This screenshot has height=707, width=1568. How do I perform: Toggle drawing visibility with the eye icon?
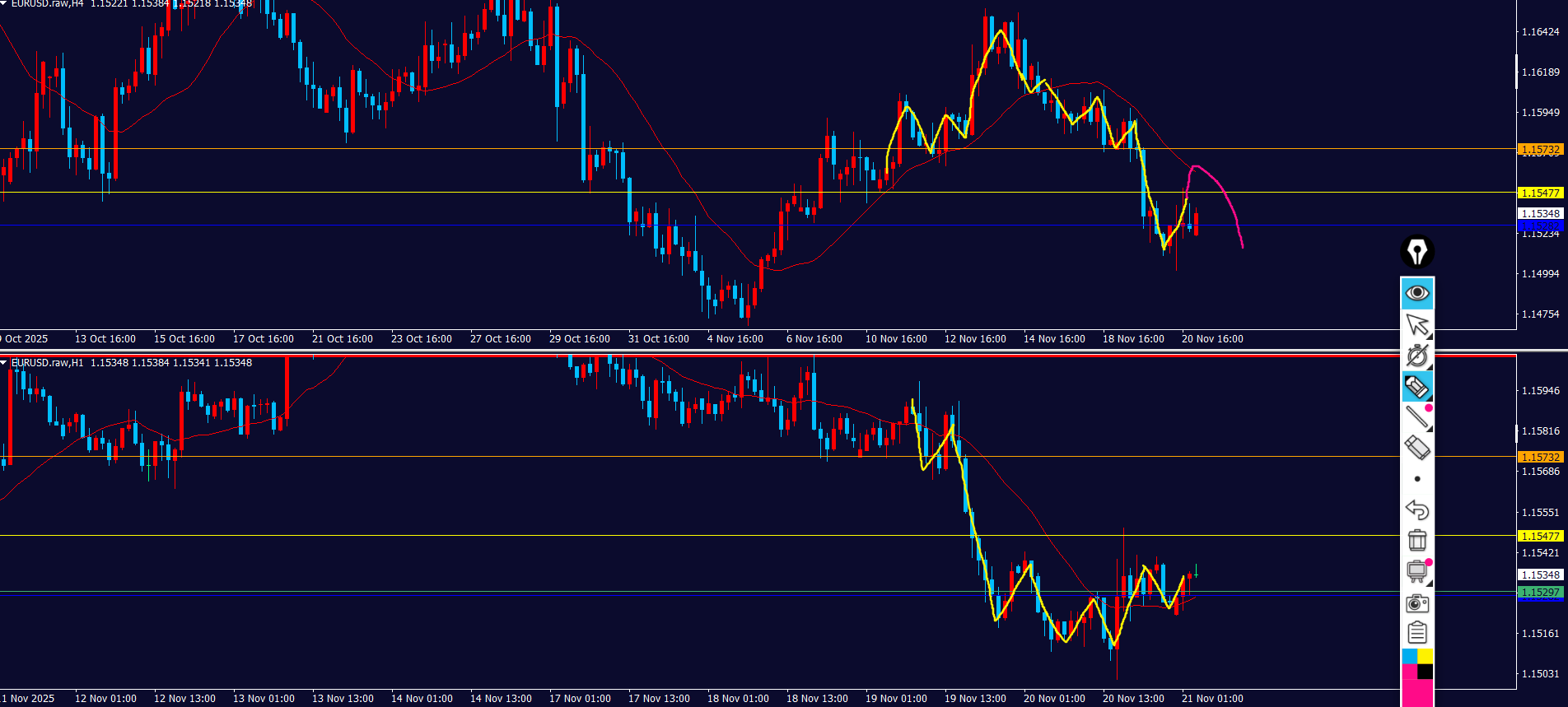[x=1417, y=293]
